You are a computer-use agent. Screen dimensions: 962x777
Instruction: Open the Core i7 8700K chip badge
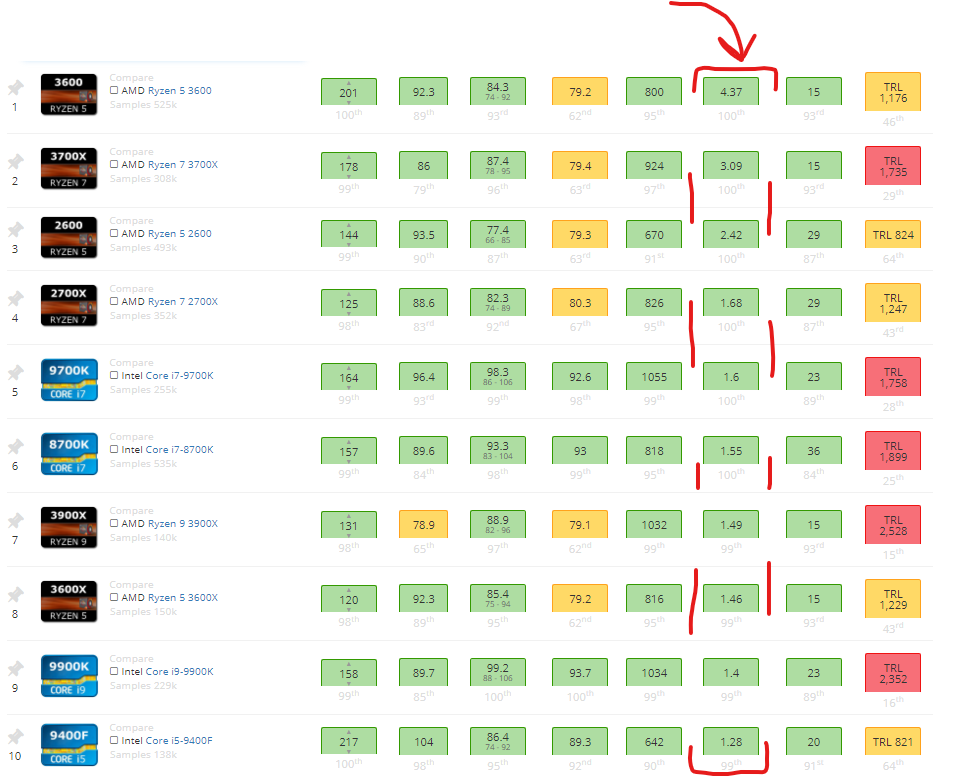tap(69, 454)
